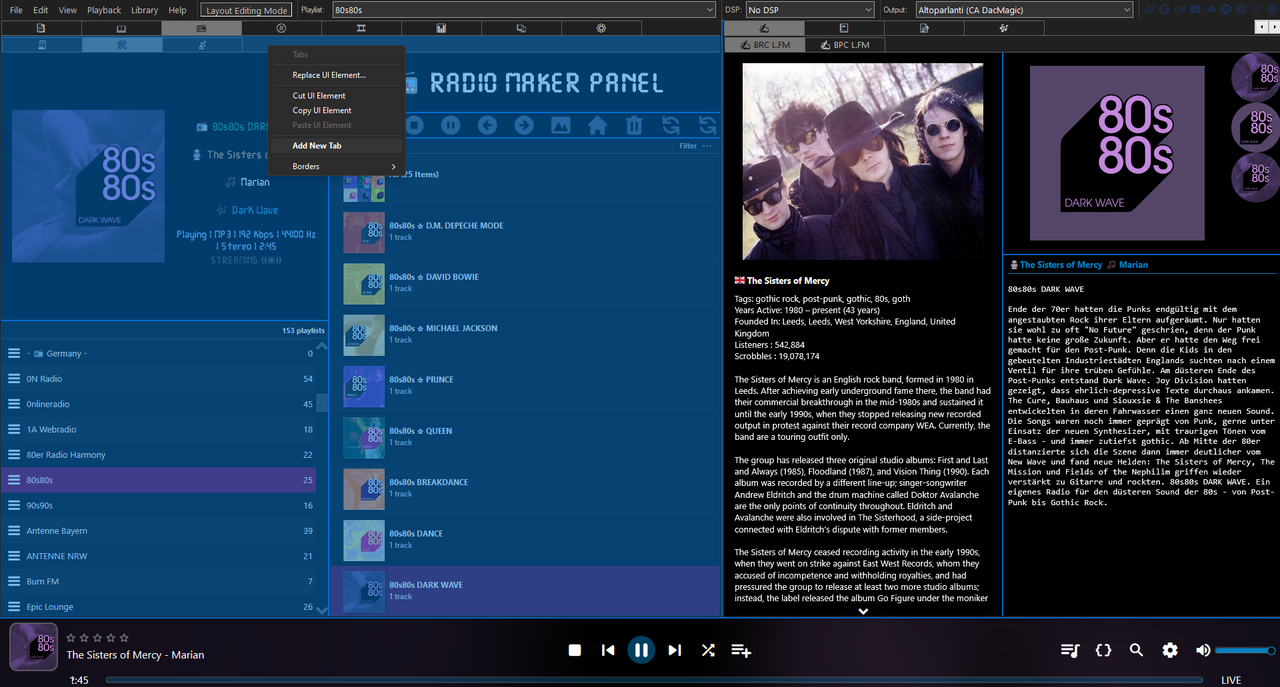Click the back arrow in Radio Maker Panel
This screenshot has height=687, width=1280.
point(487,125)
